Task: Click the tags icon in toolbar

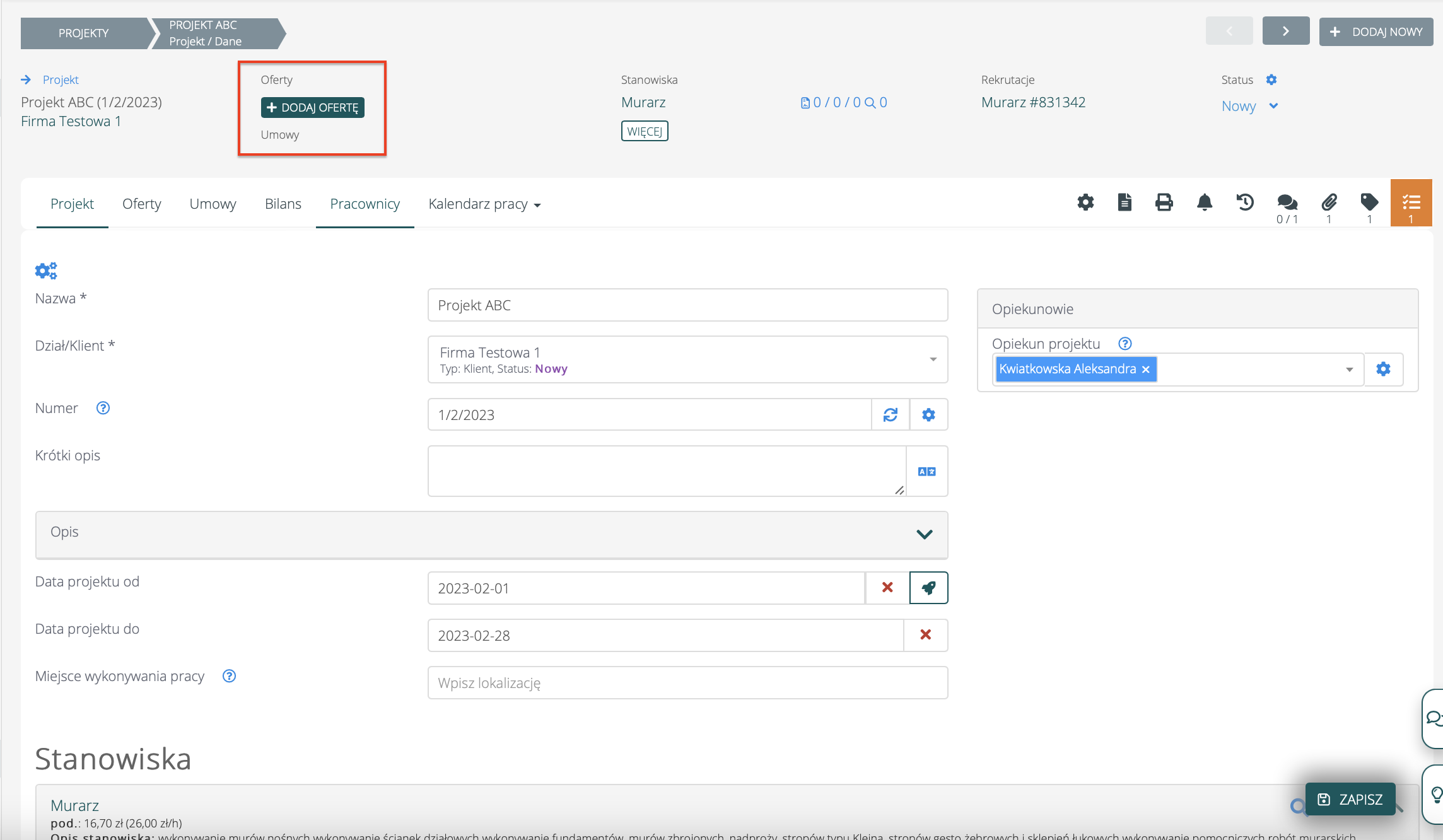Action: coord(1369,202)
